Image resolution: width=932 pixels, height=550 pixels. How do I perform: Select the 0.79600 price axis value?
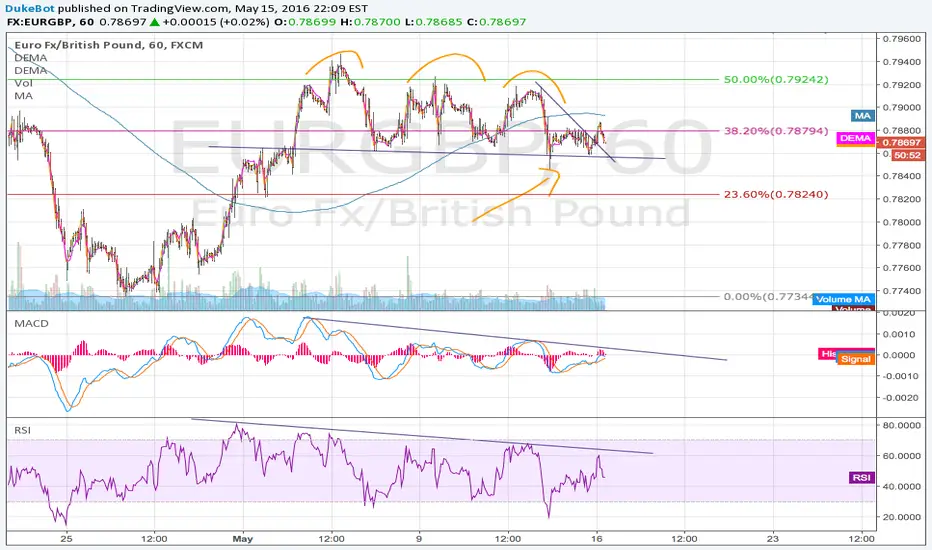pos(901,39)
